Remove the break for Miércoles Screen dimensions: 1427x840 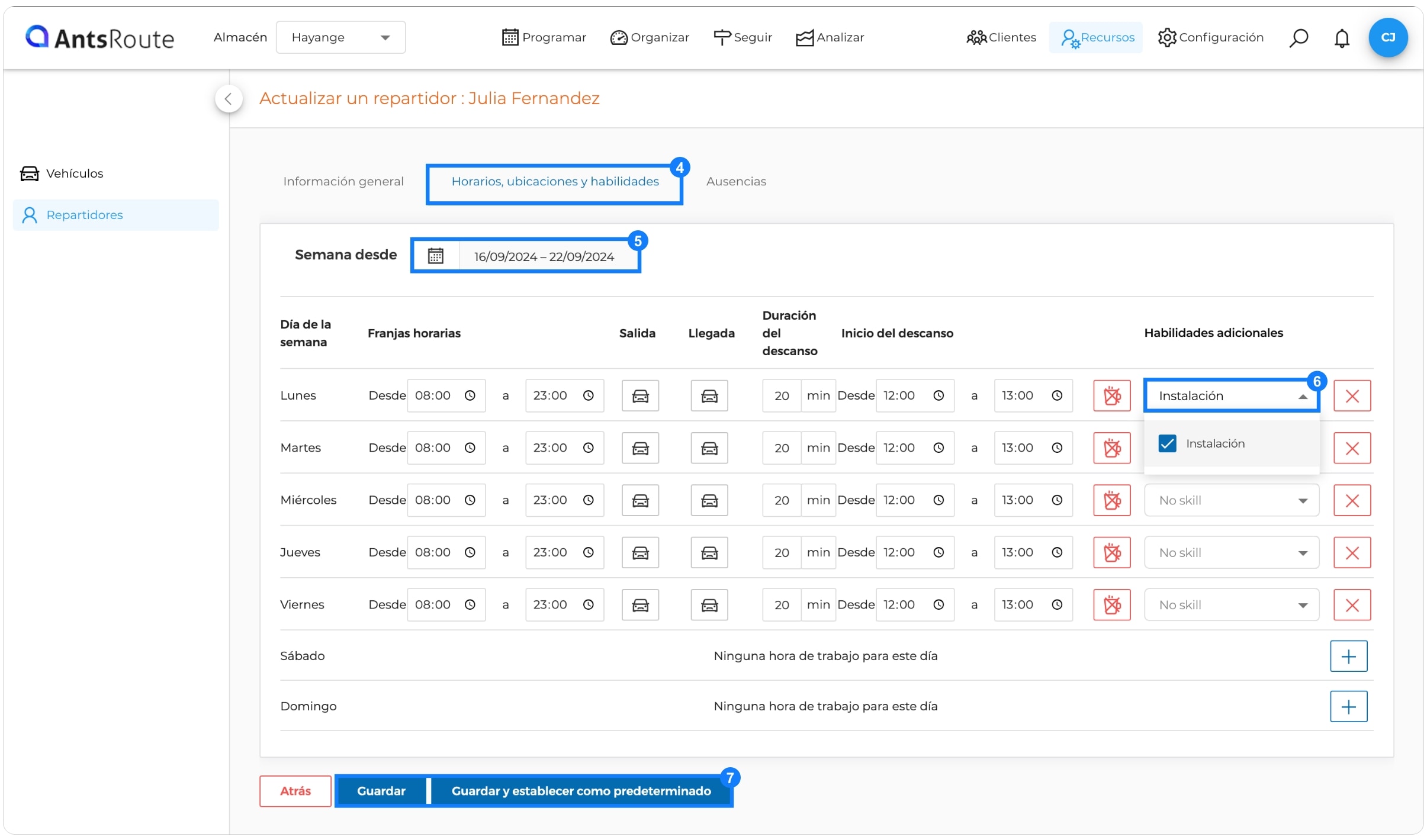point(1112,500)
